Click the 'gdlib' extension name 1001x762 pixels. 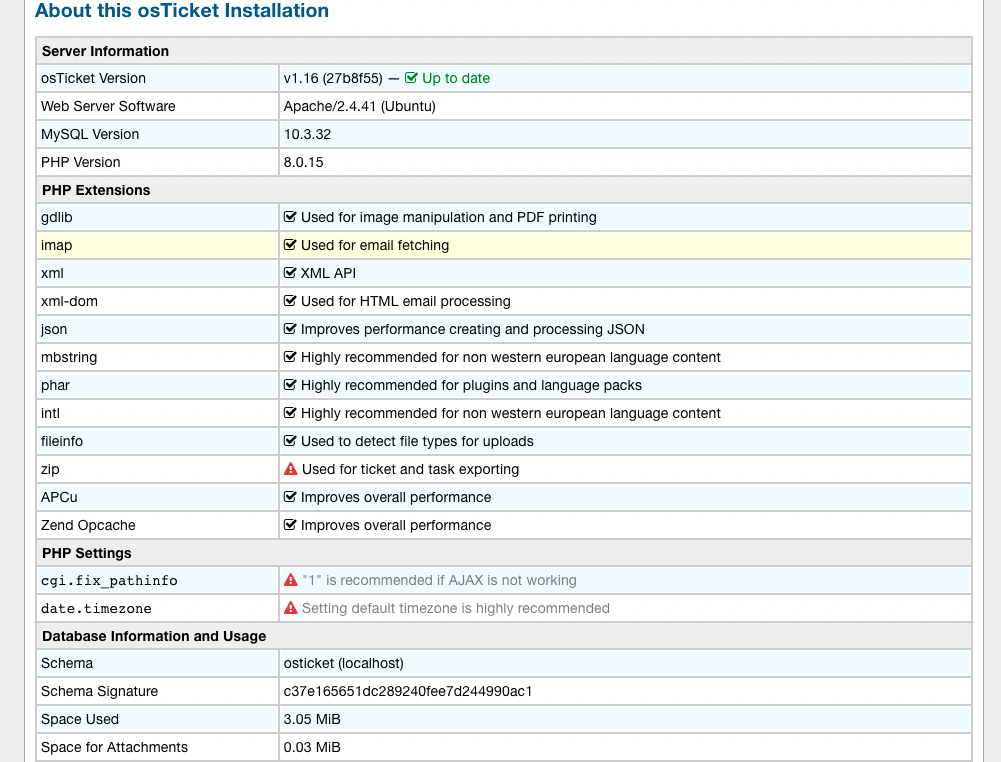[x=57, y=218]
